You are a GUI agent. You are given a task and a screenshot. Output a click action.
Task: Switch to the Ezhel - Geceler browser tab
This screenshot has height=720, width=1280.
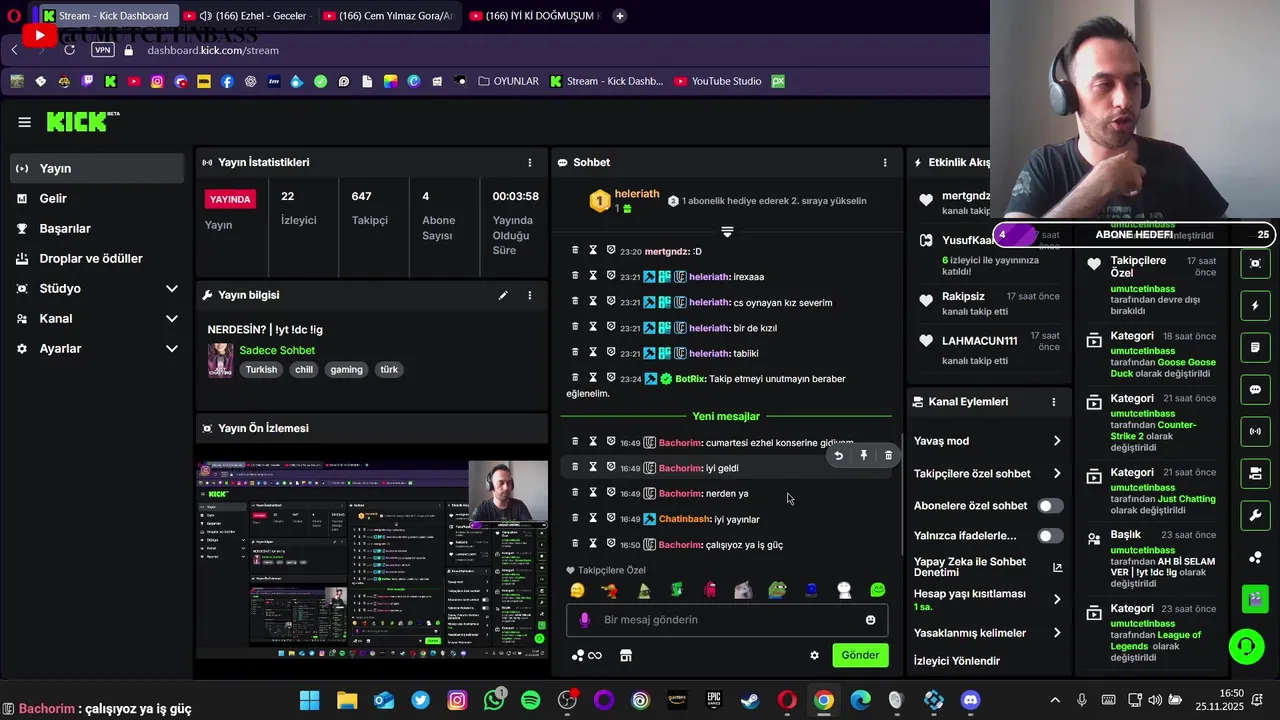(x=249, y=15)
